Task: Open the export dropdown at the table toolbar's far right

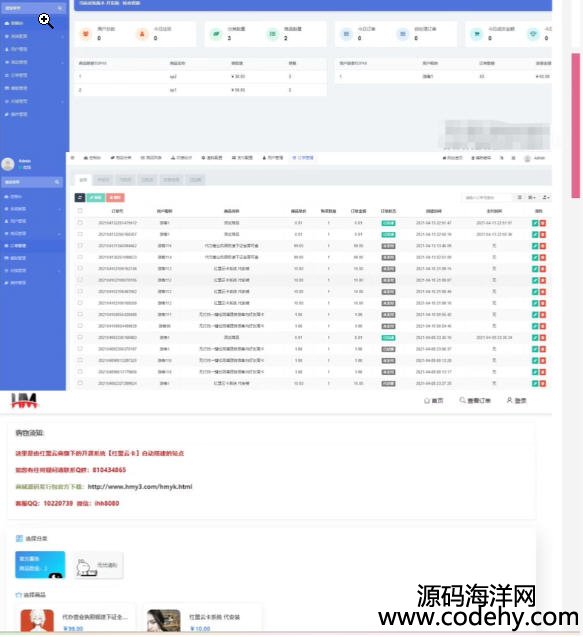Action: pyautogui.click(x=546, y=197)
